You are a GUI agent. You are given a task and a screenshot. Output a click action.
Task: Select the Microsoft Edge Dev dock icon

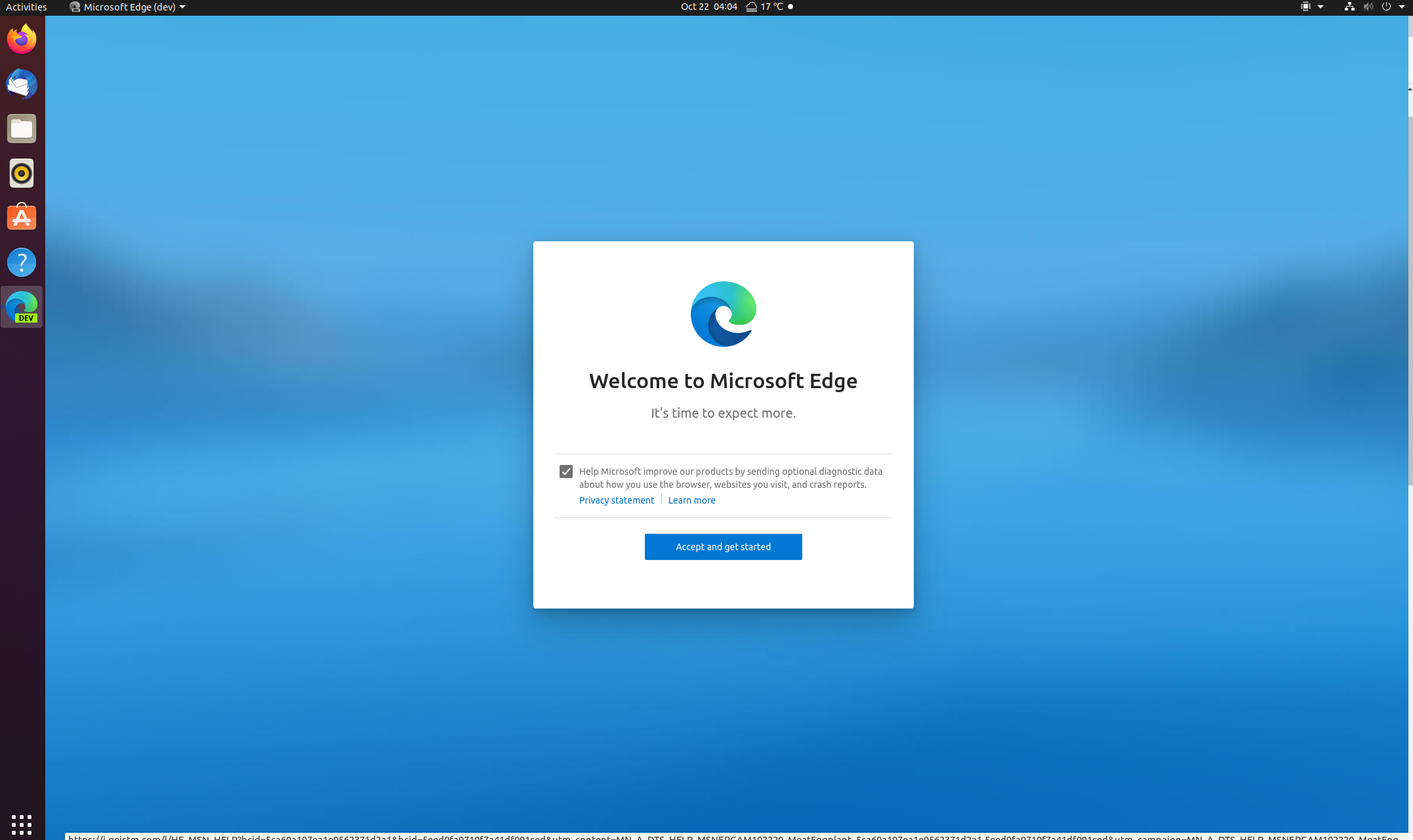[x=22, y=306]
